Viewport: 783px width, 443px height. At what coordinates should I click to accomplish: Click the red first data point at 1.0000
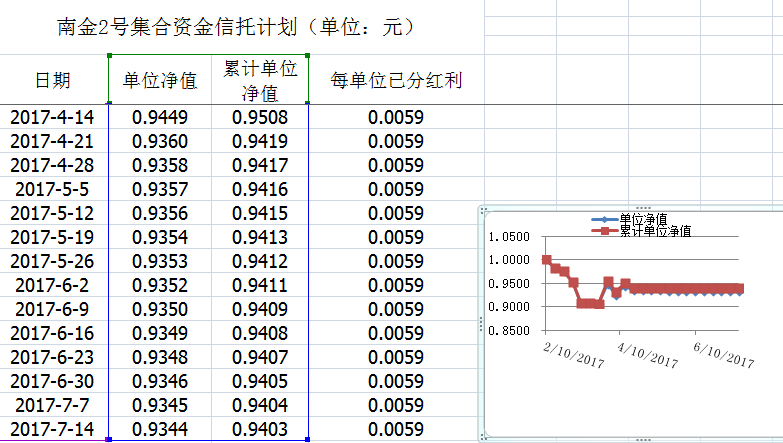(x=546, y=260)
